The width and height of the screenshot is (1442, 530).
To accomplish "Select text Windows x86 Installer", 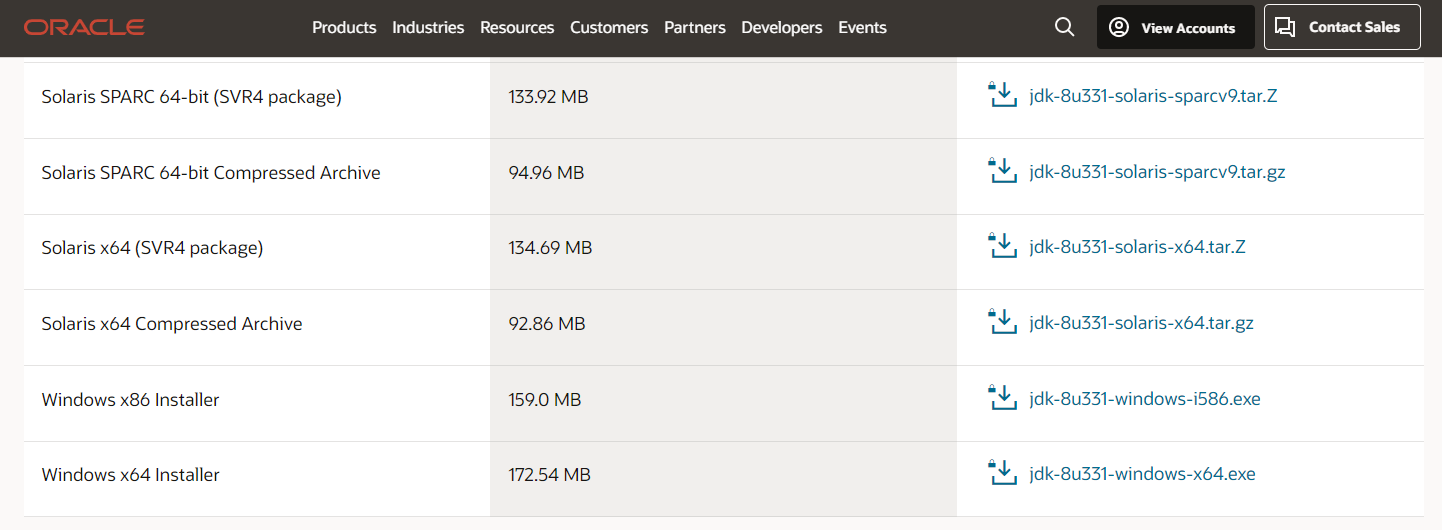I will point(130,400).
